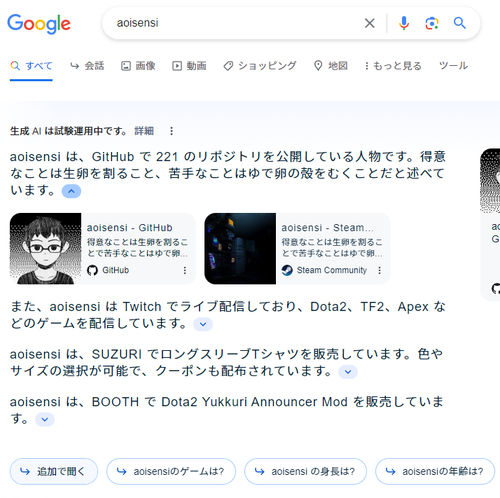The height and width of the screenshot is (498, 500).
Task: Open the three-dot menu beside 詳細
Action: (171, 131)
